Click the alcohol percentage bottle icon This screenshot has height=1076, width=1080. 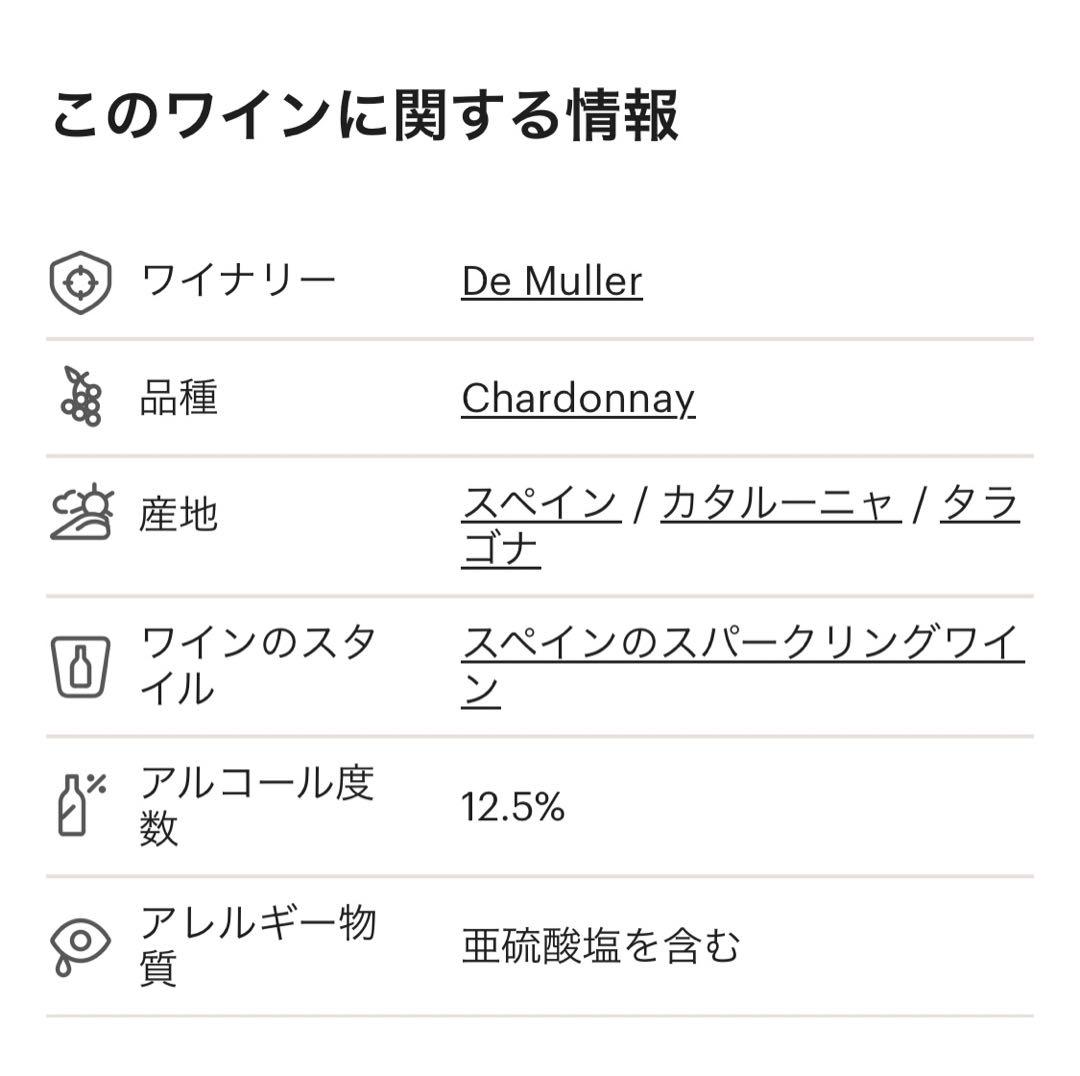[x=81, y=805]
